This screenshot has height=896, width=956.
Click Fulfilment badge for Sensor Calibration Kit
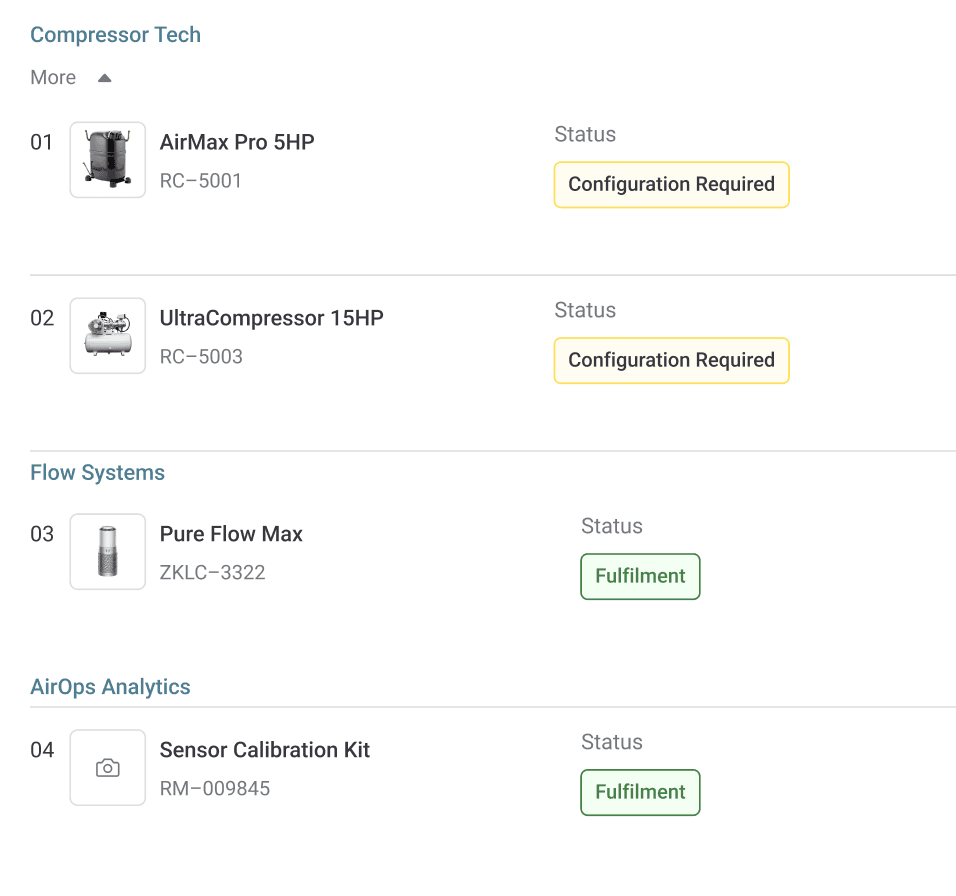point(640,793)
